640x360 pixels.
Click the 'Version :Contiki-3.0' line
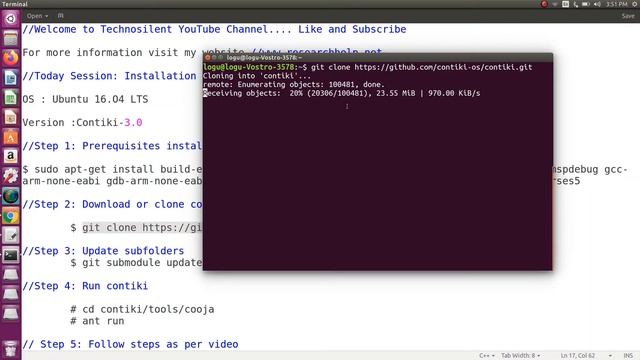point(82,122)
